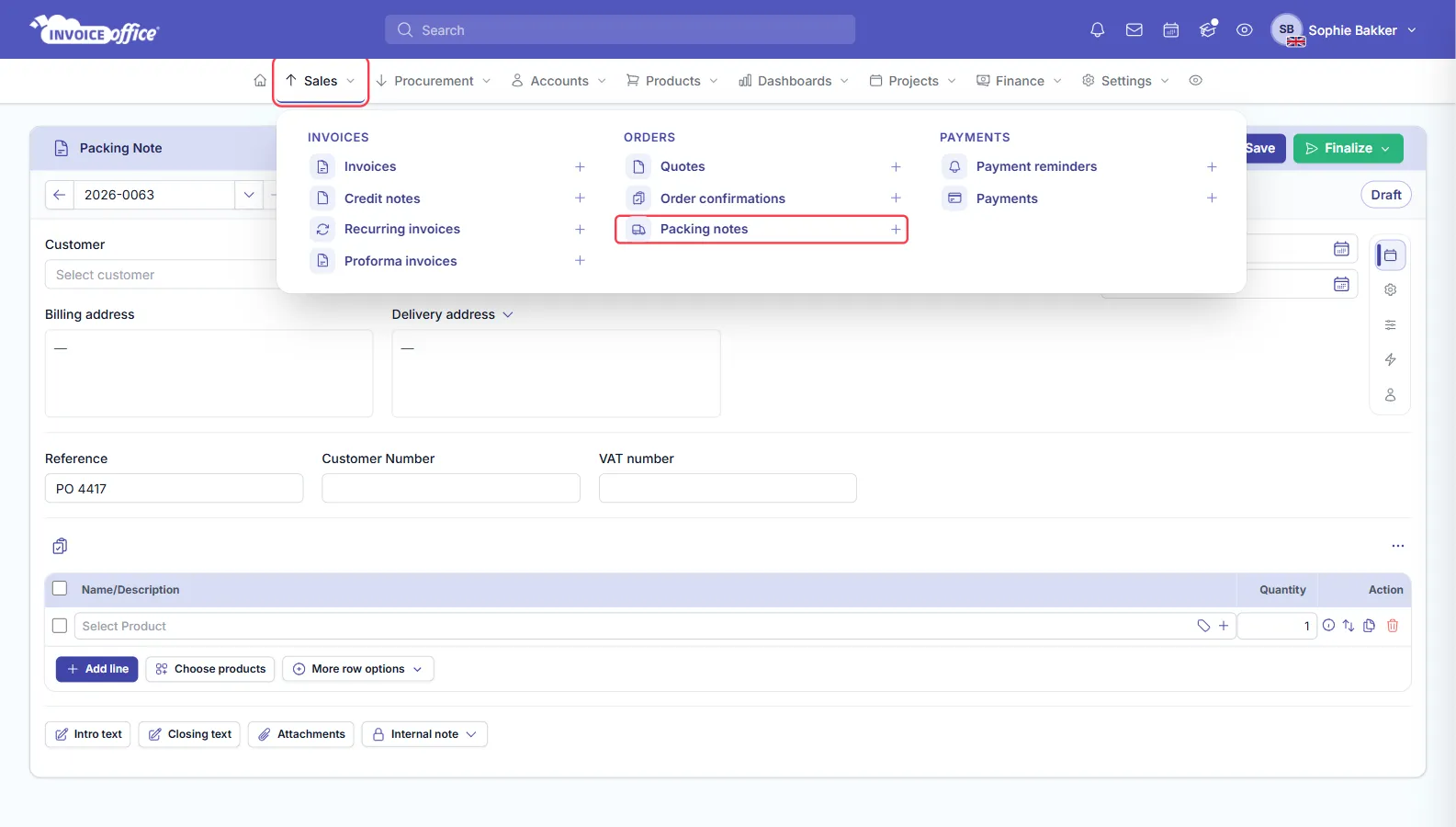
Task: Click plus icon in Select Product field
Action: click(x=1223, y=626)
